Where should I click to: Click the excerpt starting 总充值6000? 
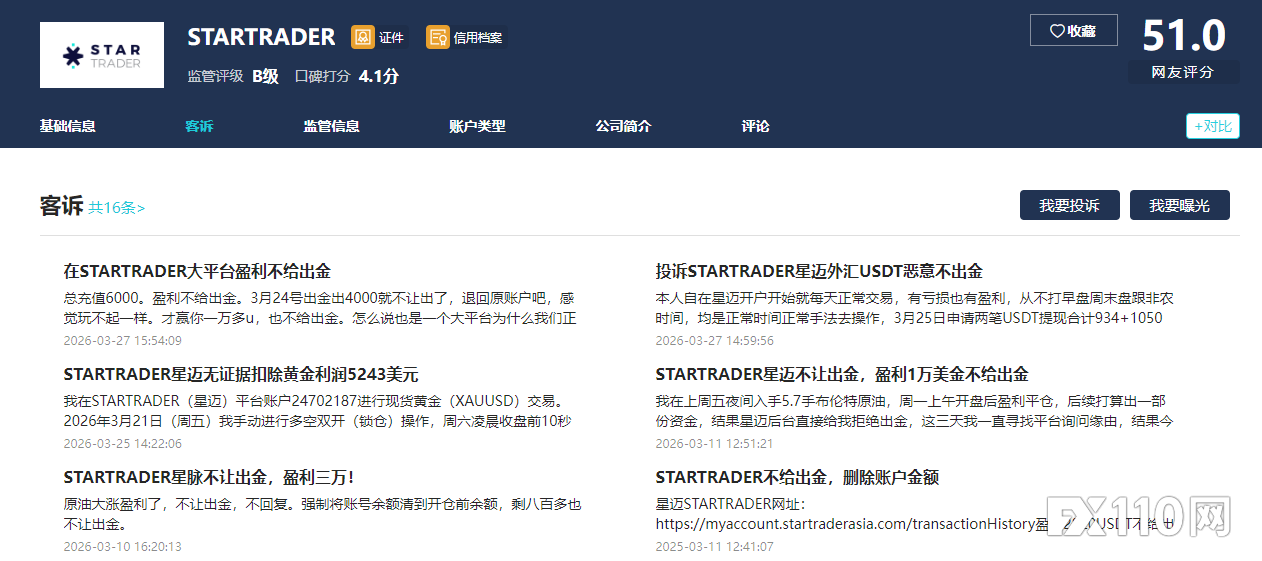pyautogui.click(x=320, y=308)
